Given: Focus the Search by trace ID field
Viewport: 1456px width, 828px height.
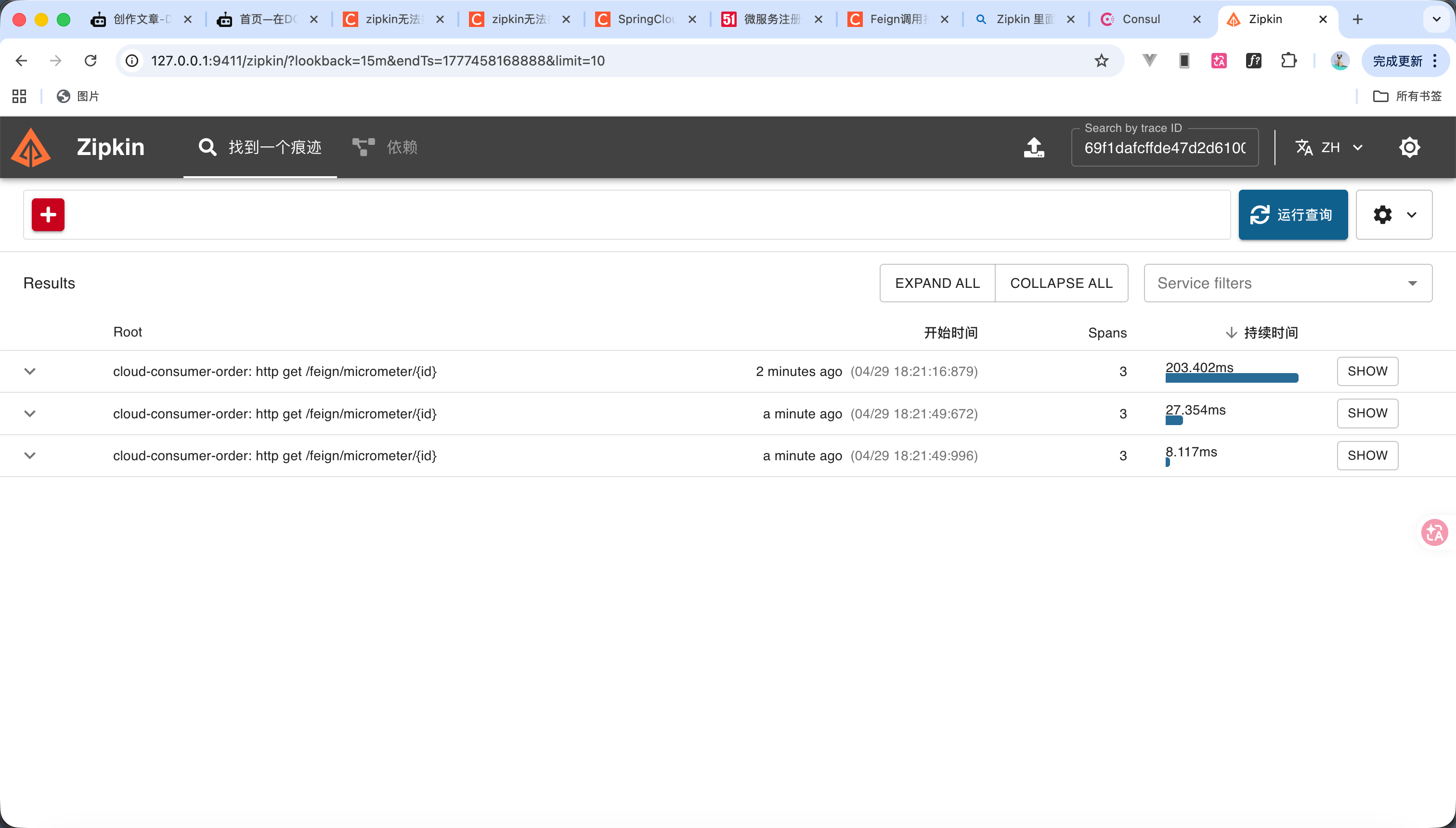Looking at the screenshot, I should tap(1164, 148).
